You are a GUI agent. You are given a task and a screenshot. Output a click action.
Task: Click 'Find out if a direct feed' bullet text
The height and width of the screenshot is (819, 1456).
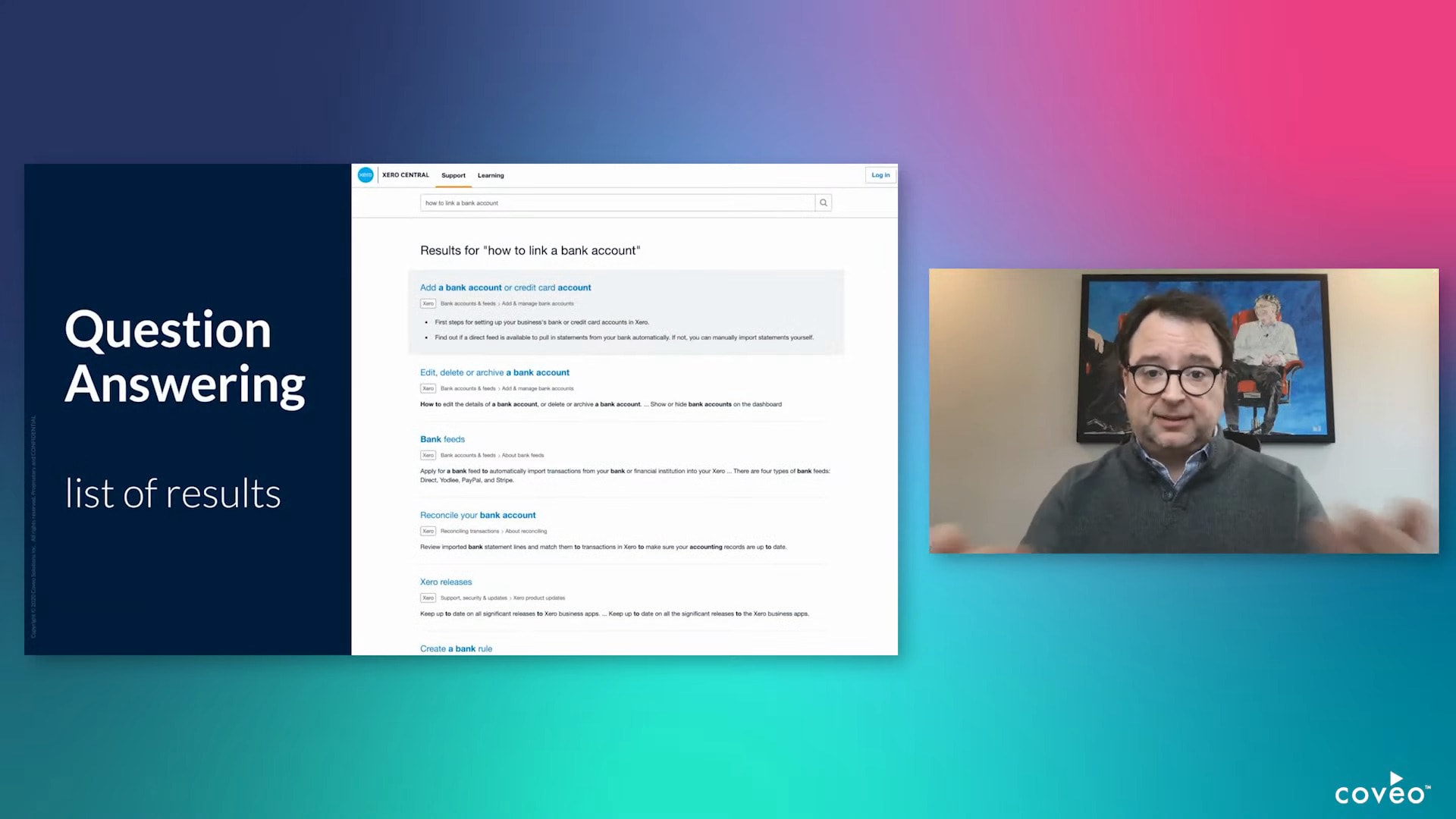tap(624, 337)
